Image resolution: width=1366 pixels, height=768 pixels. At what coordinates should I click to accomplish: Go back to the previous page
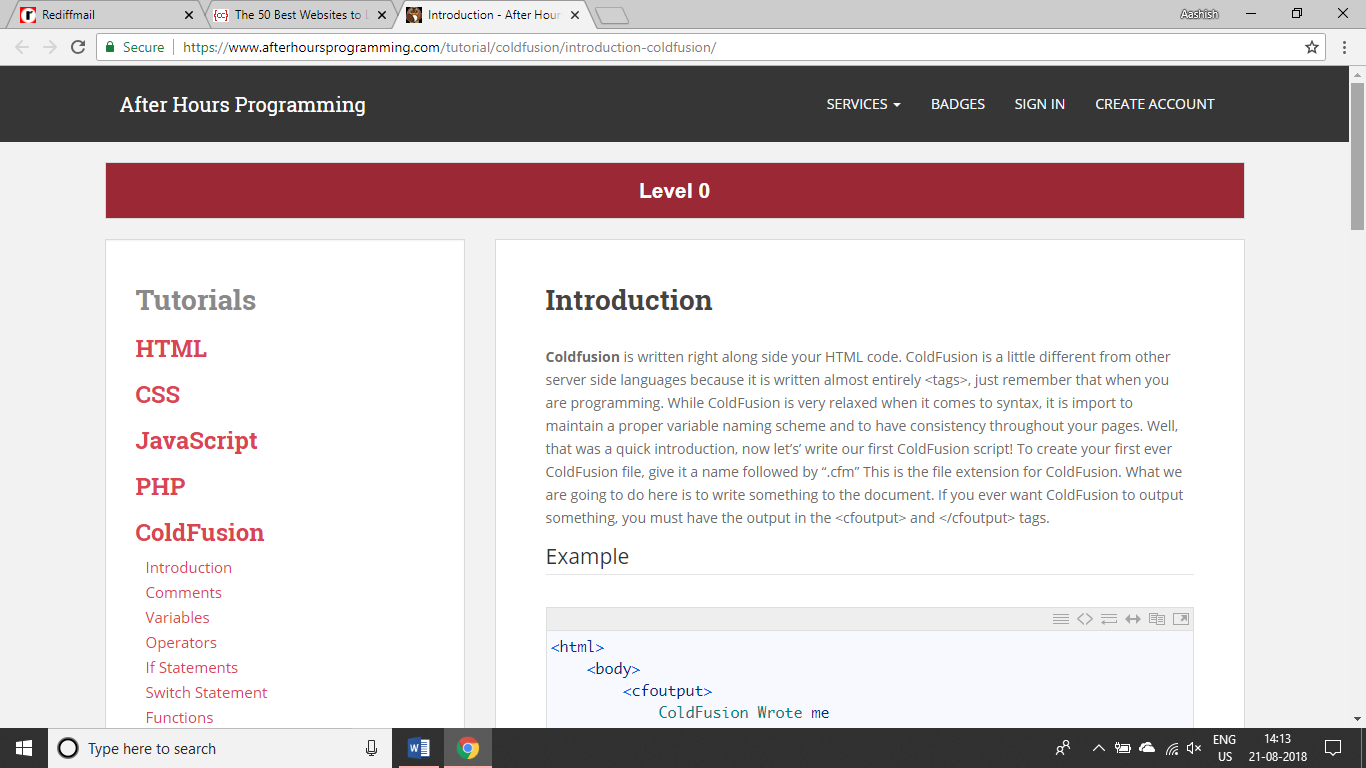pos(22,47)
